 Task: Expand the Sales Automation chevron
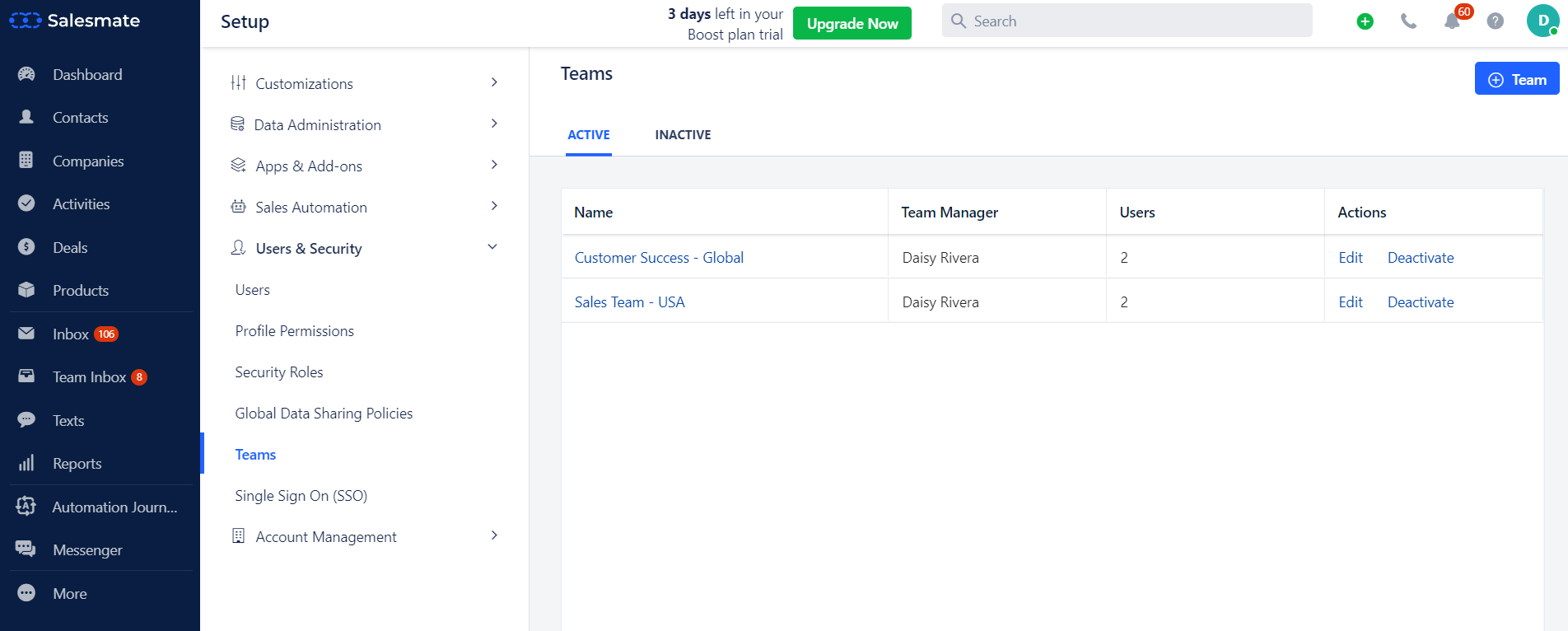pyautogui.click(x=494, y=206)
